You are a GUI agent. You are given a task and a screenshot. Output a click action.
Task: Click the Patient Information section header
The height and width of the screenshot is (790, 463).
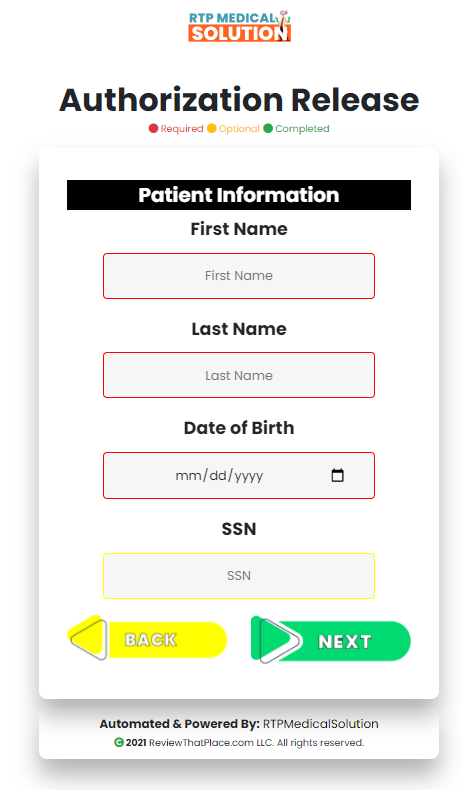point(239,195)
